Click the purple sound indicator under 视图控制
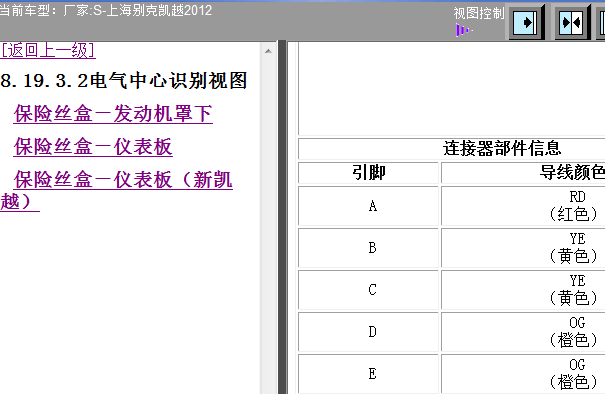605x394 pixels. pyautogui.click(x=463, y=30)
